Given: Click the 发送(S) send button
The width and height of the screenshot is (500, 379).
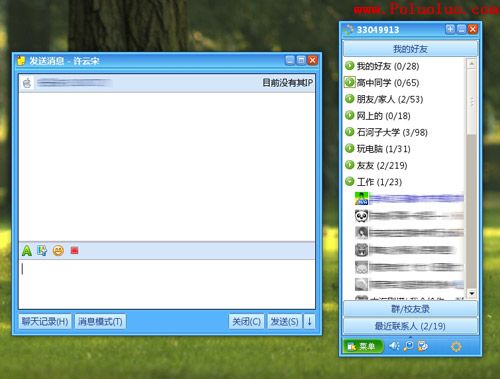Looking at the screenshot, I should 285,321.
